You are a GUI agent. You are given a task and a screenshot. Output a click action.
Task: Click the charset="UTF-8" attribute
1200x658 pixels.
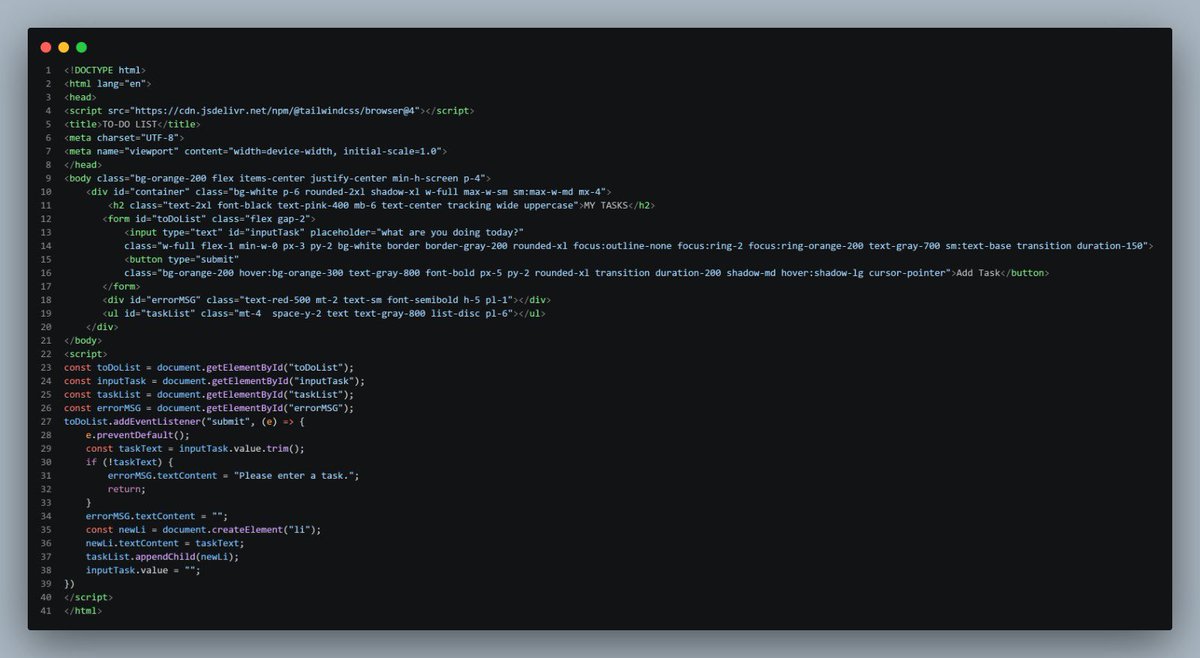tap(139, 137)
